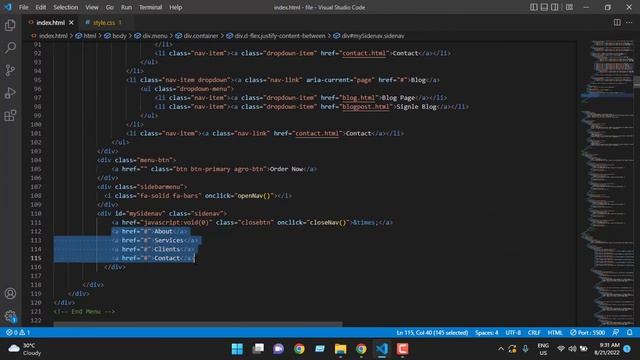The width and height of the screenshot is (640, 360).
Task: Open errors and warnings in status bar
Action: tap(18, 333)
